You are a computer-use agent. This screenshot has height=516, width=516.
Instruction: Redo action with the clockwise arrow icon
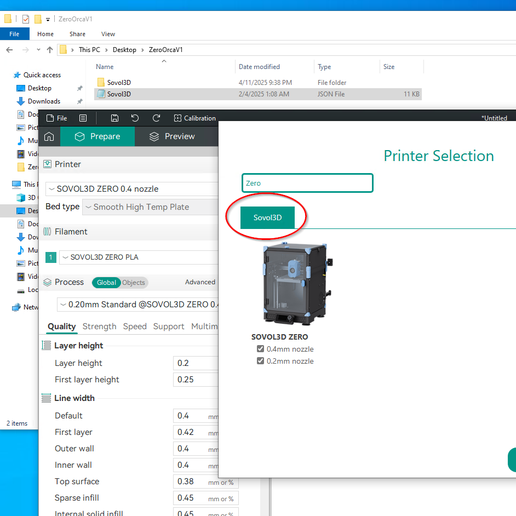coord(156,118)
